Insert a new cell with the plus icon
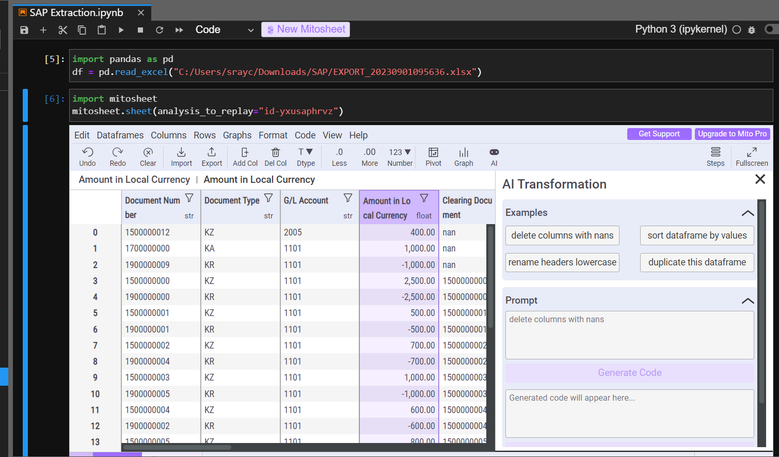The height and width of the screenshot is (457, 779). (43, 30)
